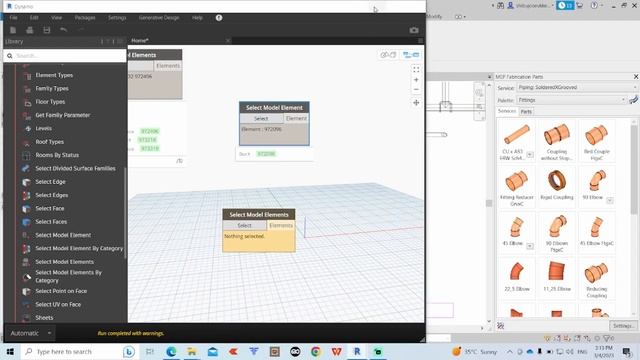Switch to graph view navigation toggle
This screenshot has height=360, width=640.
click(411, 55)
